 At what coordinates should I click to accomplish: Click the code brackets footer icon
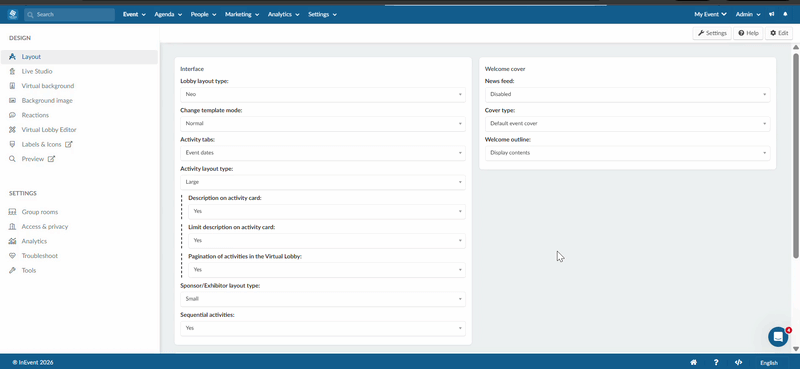click(x=739, y=362)
